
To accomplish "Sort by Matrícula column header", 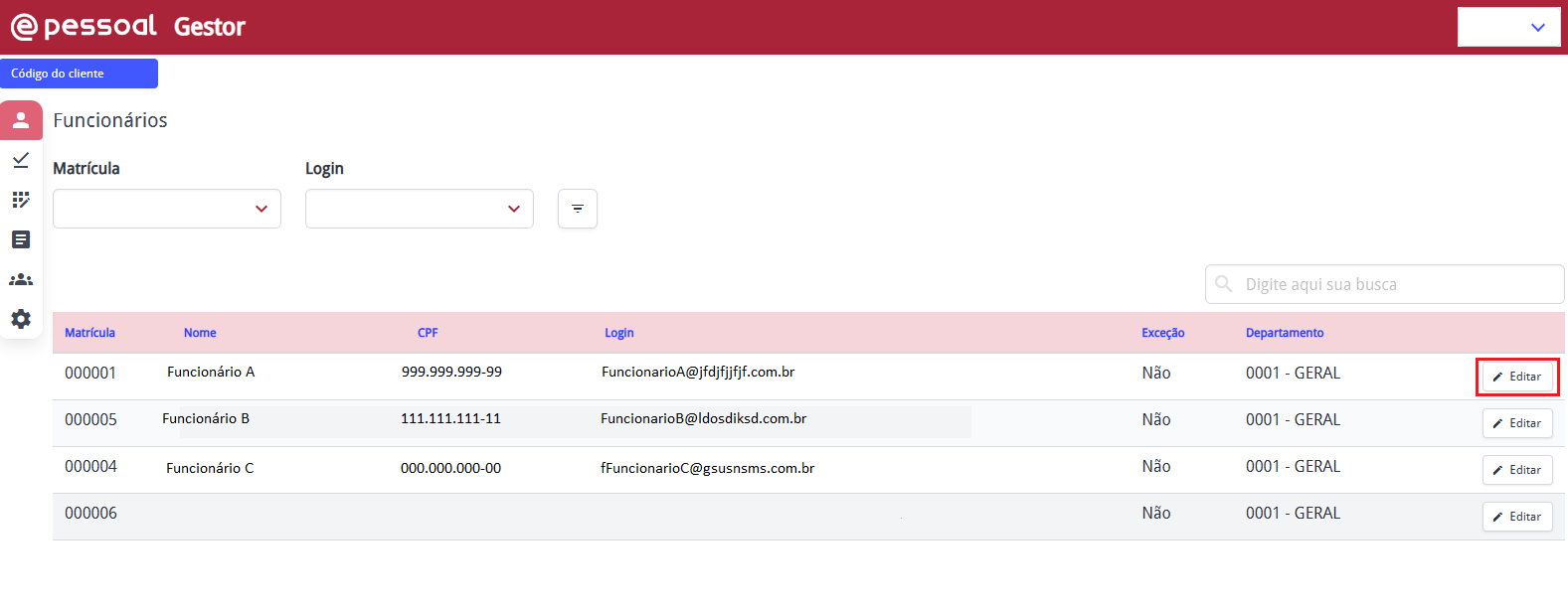I will coord(89,333).
